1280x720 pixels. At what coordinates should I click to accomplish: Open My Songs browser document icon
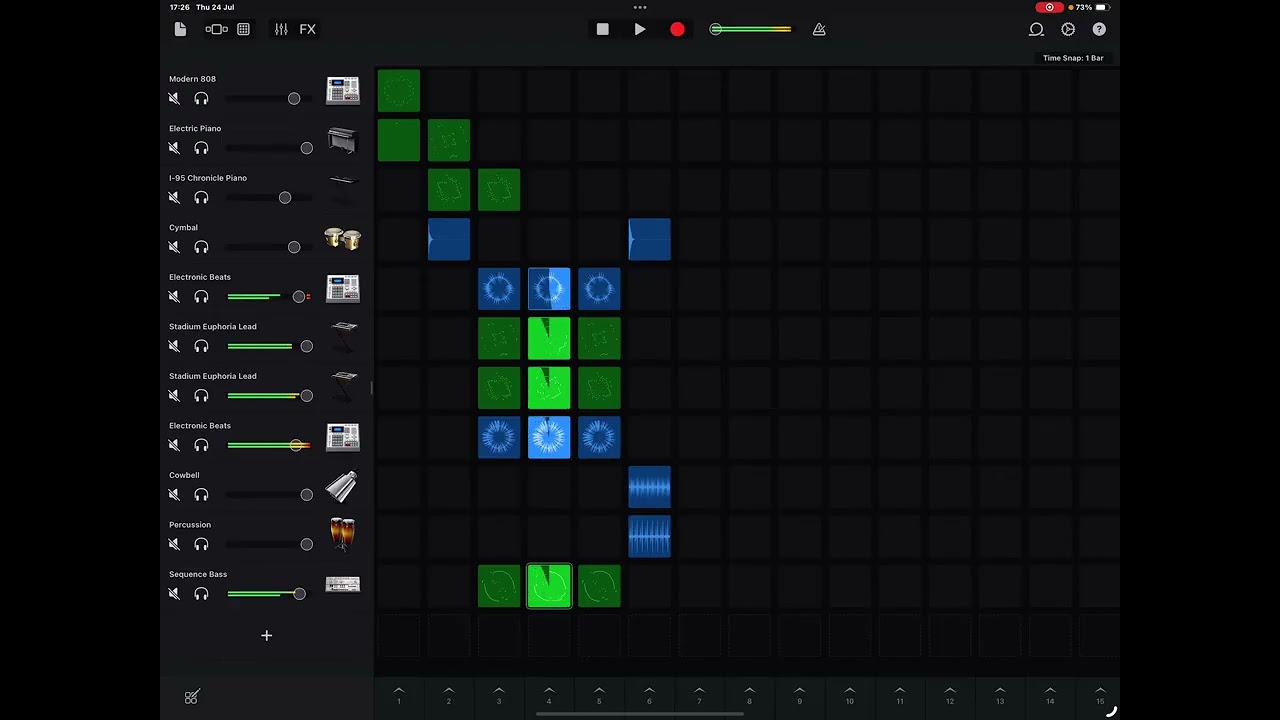tap(180, 29)
